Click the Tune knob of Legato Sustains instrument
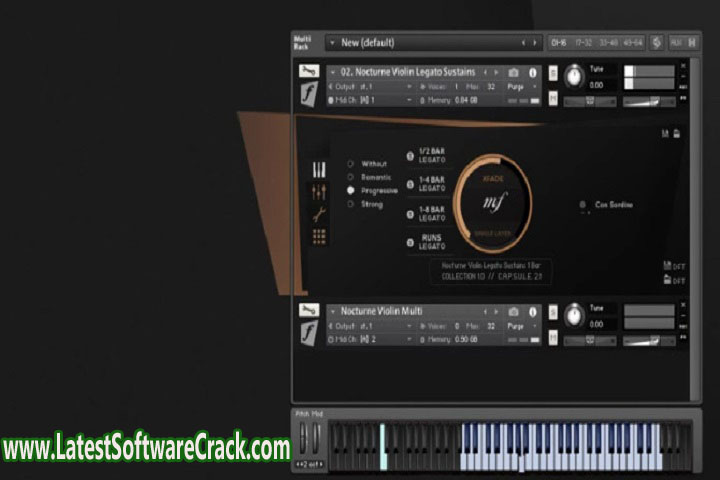The height and width of the screenshot is (480, 720). 574,76
